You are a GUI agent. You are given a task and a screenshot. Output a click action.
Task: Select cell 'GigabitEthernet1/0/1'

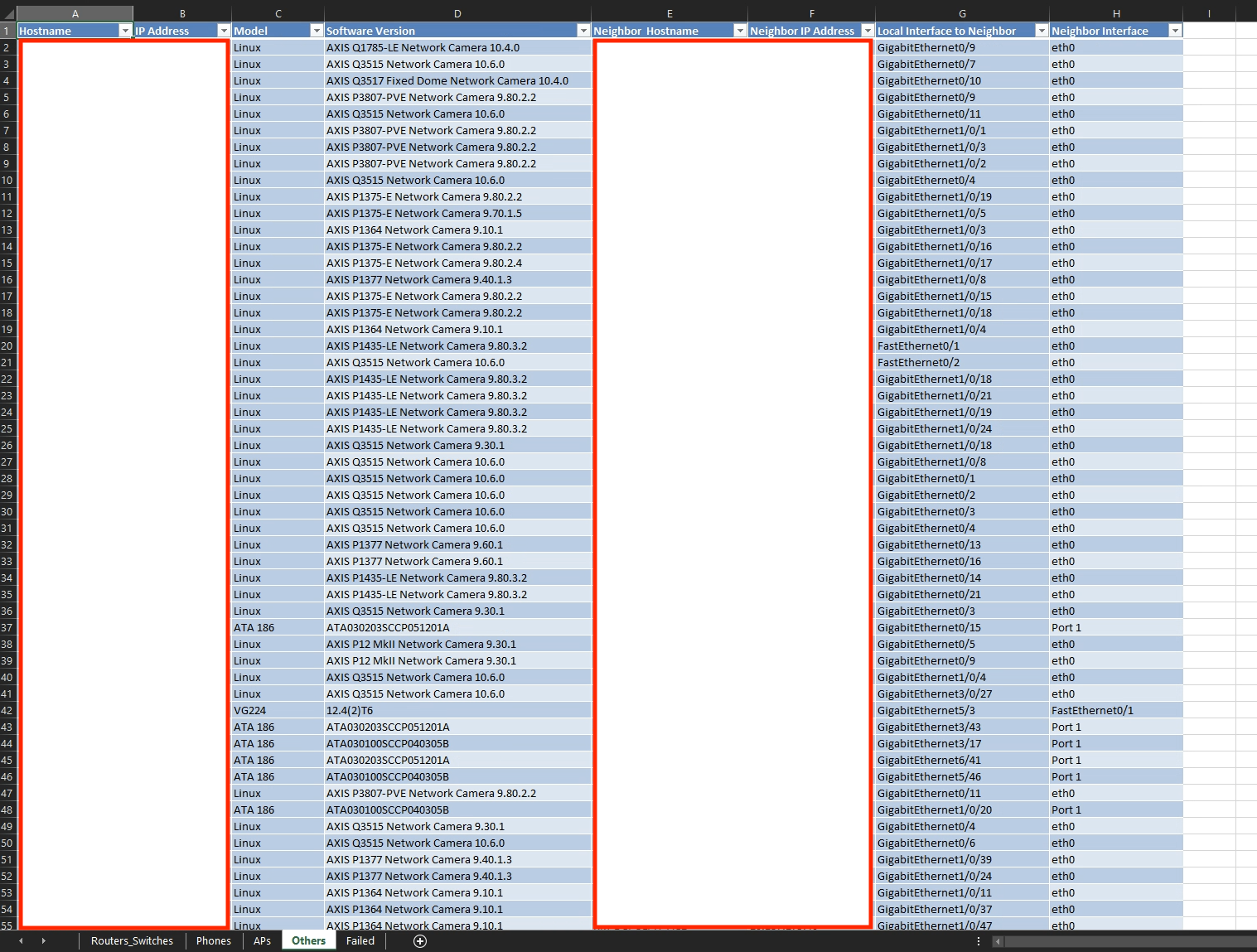[x=962, y=130]
